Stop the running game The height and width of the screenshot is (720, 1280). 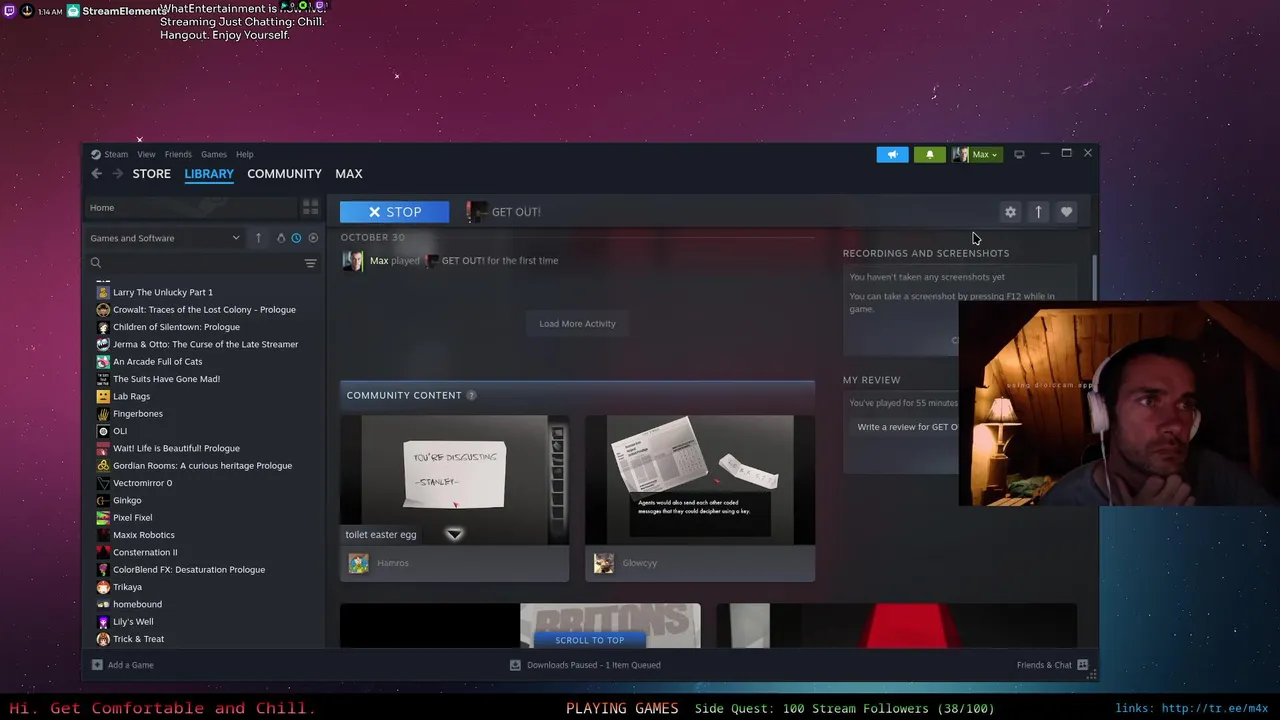[x=394, y=211]
